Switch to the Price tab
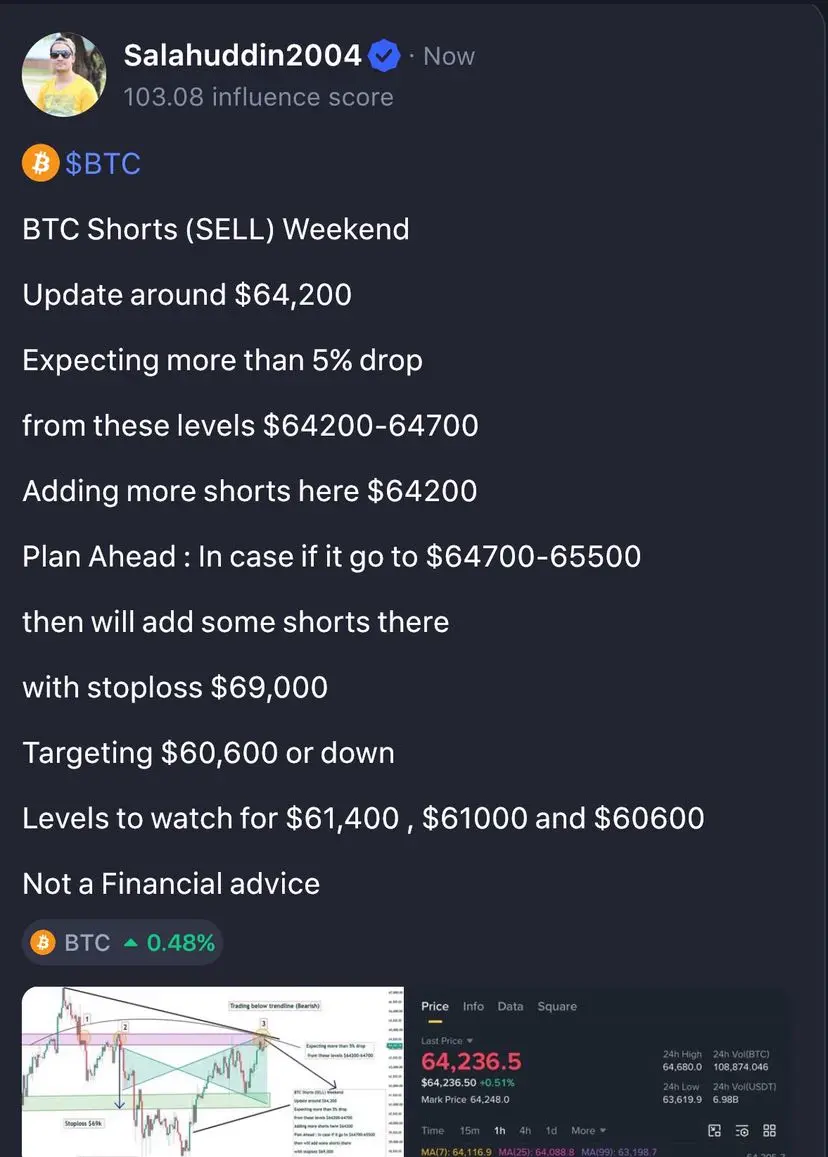 (x=435, y=1006)
